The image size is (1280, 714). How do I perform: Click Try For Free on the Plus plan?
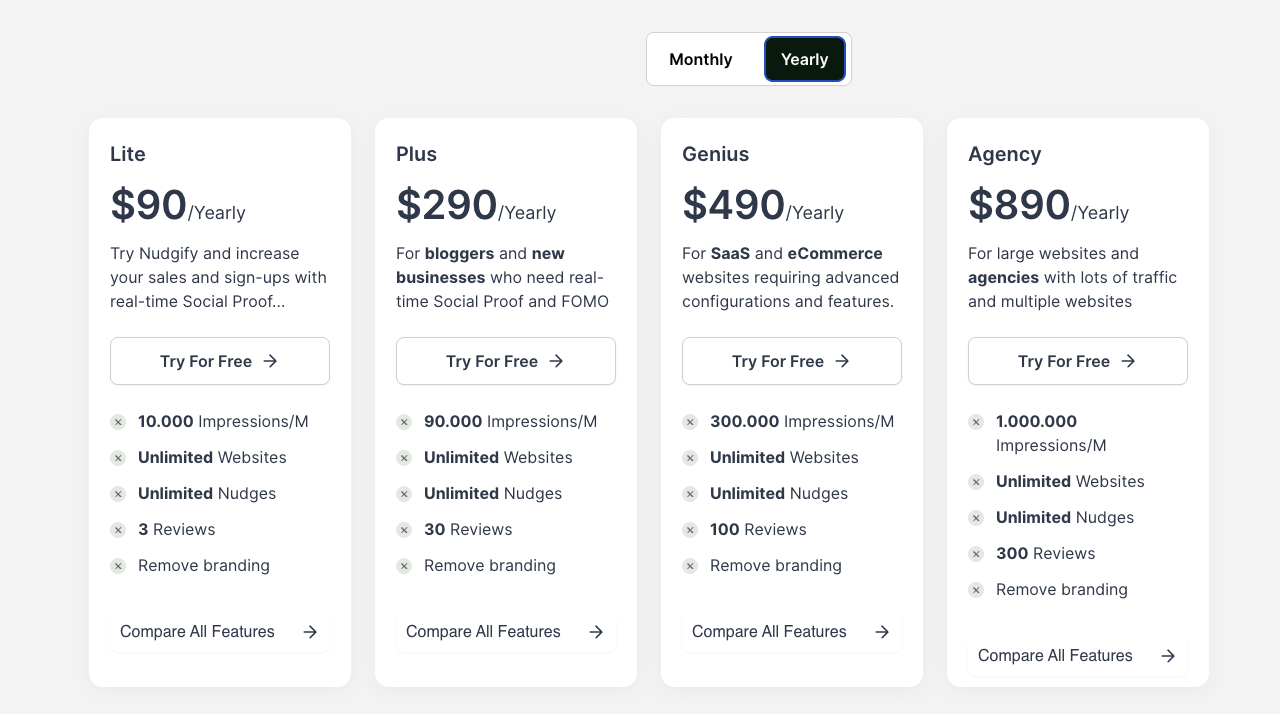tap(506, 361)
